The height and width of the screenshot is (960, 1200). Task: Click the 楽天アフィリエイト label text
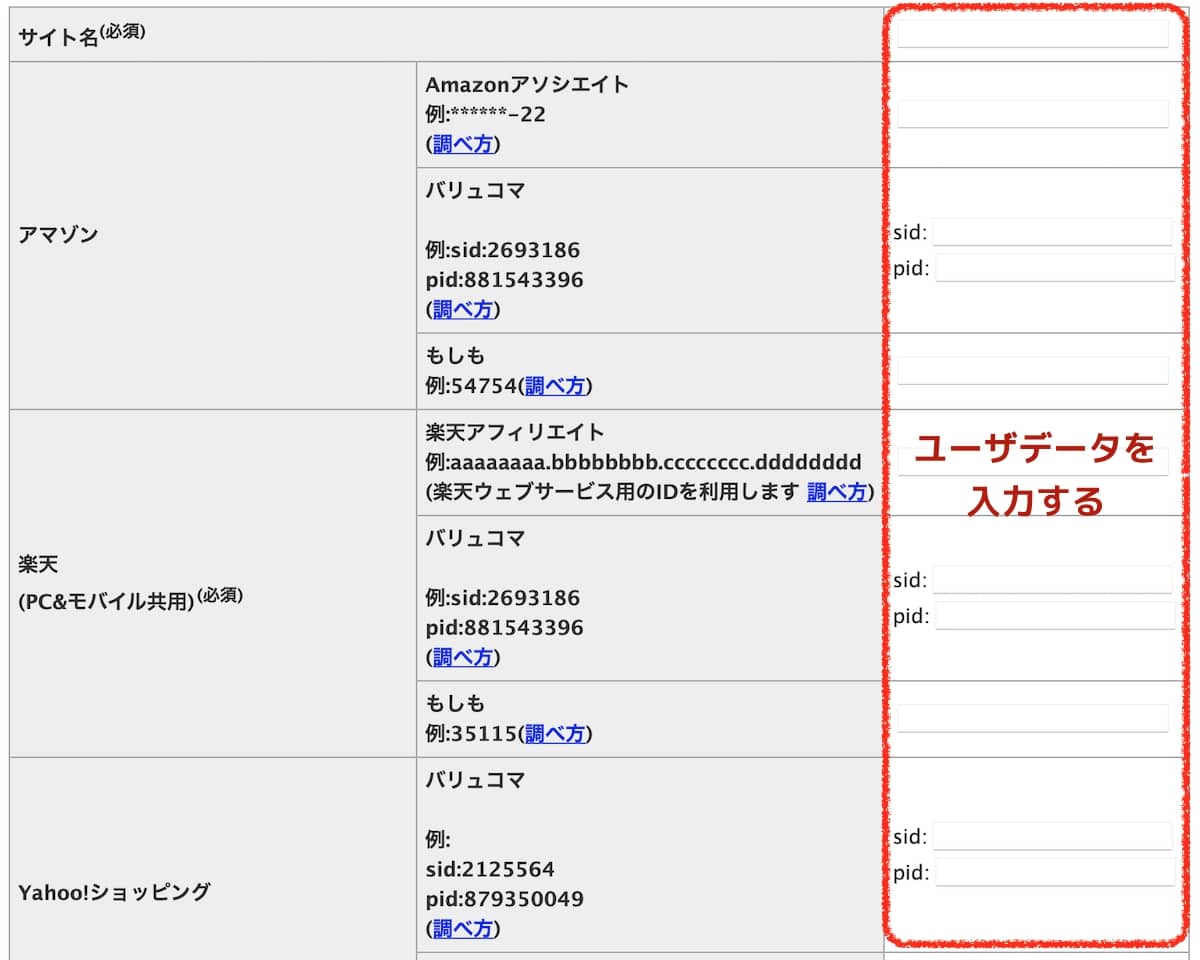515,432
